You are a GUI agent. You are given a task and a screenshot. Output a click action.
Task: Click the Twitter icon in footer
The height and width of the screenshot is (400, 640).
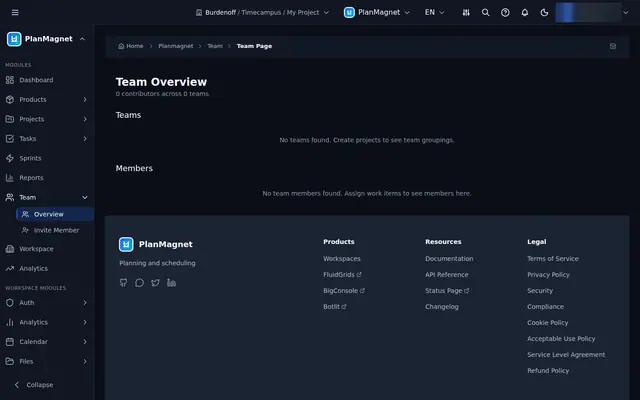point(155,282)
